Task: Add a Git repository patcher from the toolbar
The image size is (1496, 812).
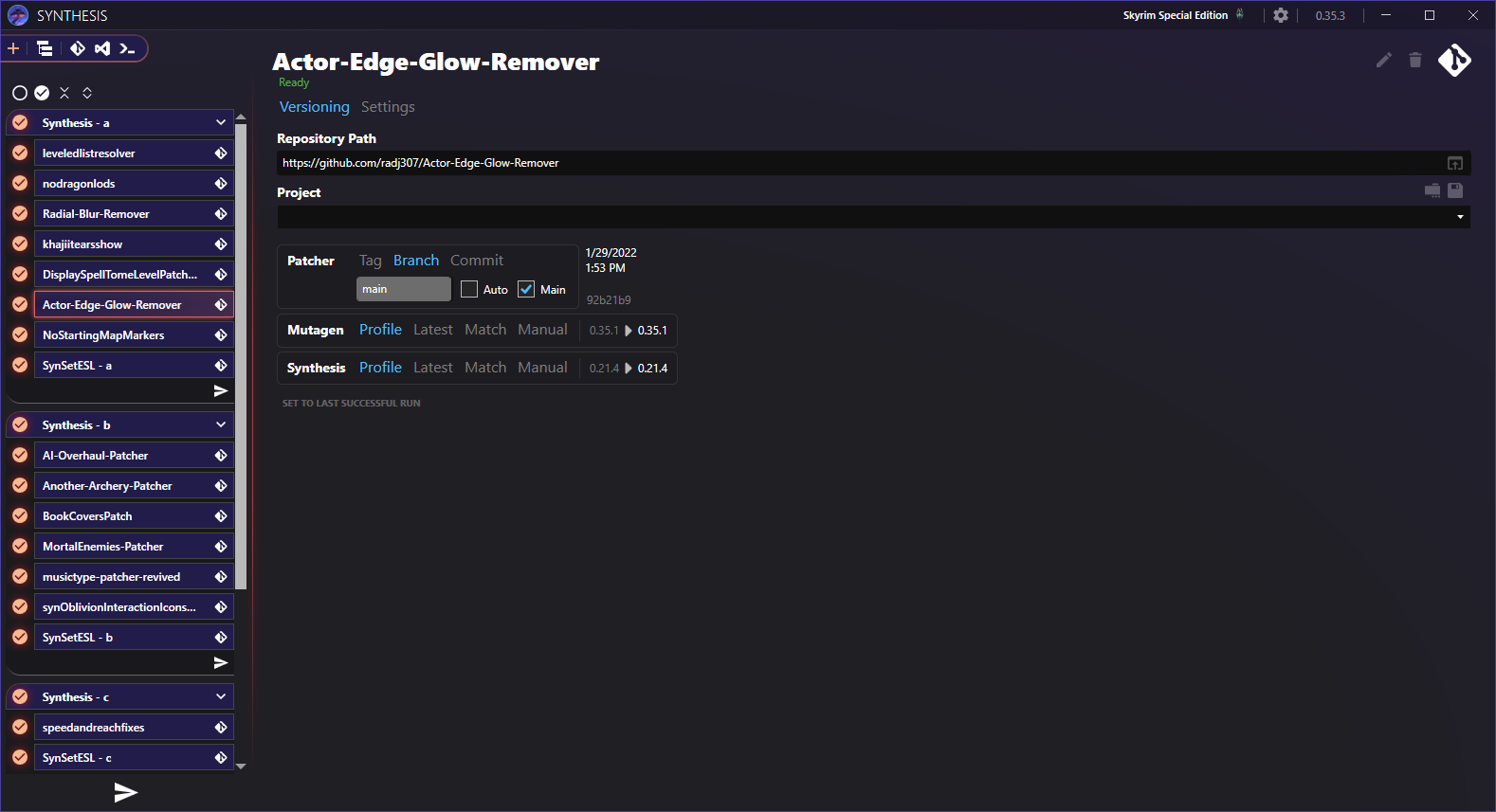Action: click(78, 48)
